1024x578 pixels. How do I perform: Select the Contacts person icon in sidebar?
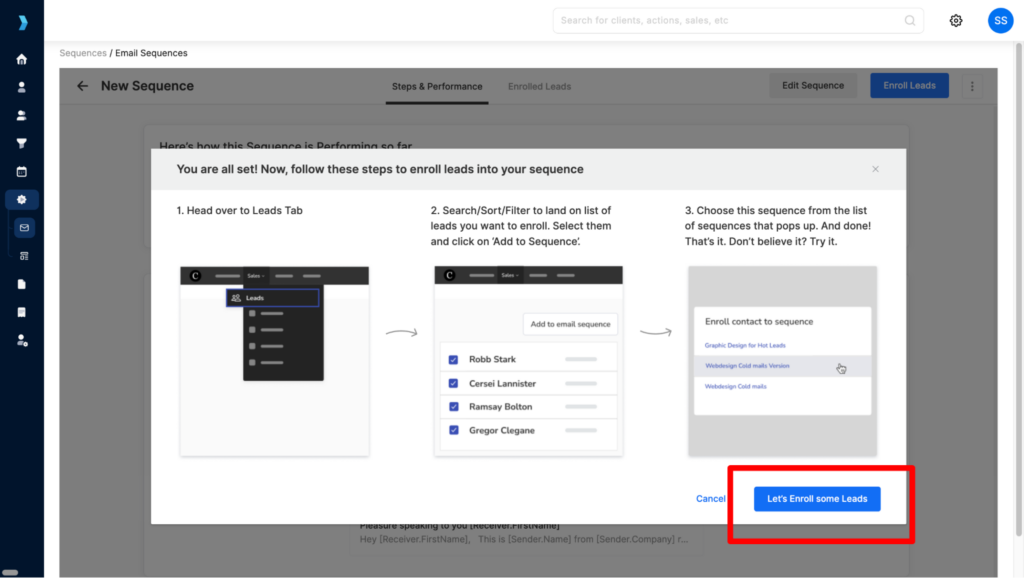(20, 86)
